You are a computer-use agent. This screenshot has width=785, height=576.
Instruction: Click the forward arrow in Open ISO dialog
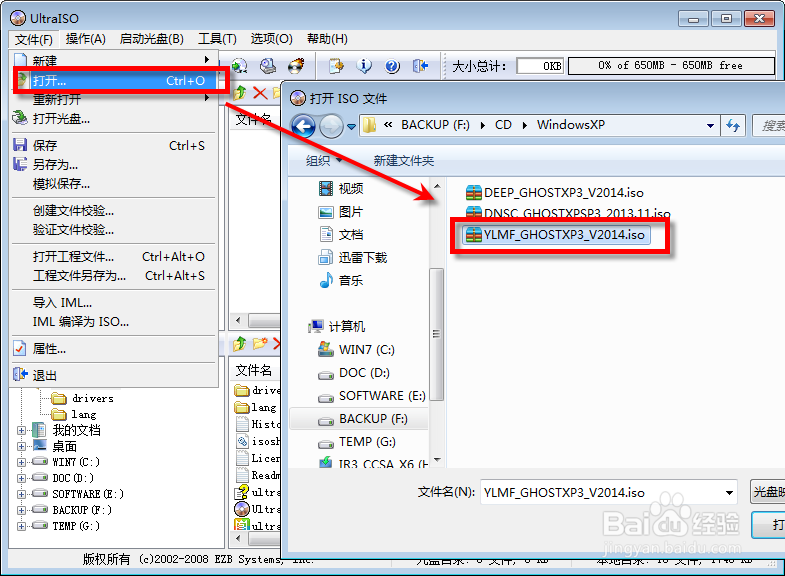coord(331,126)
